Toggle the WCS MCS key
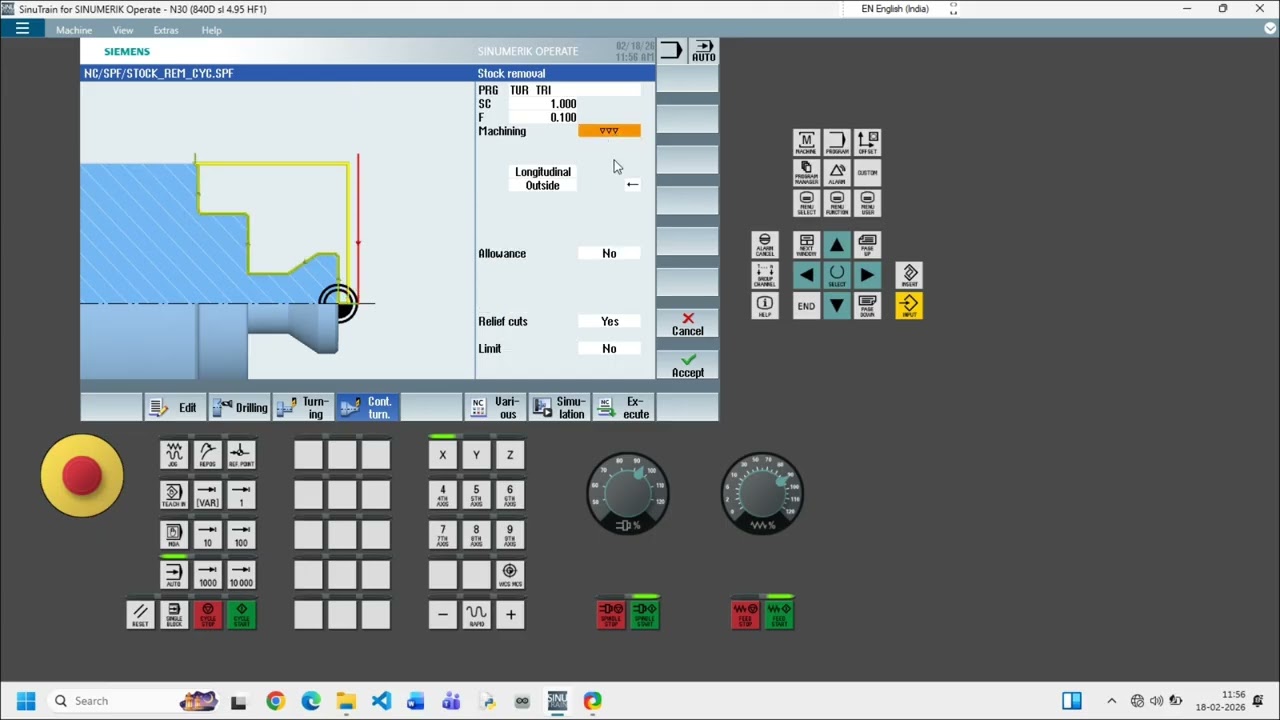The image size is (1280, 720). pyautogui.click(x=510, y=575)
